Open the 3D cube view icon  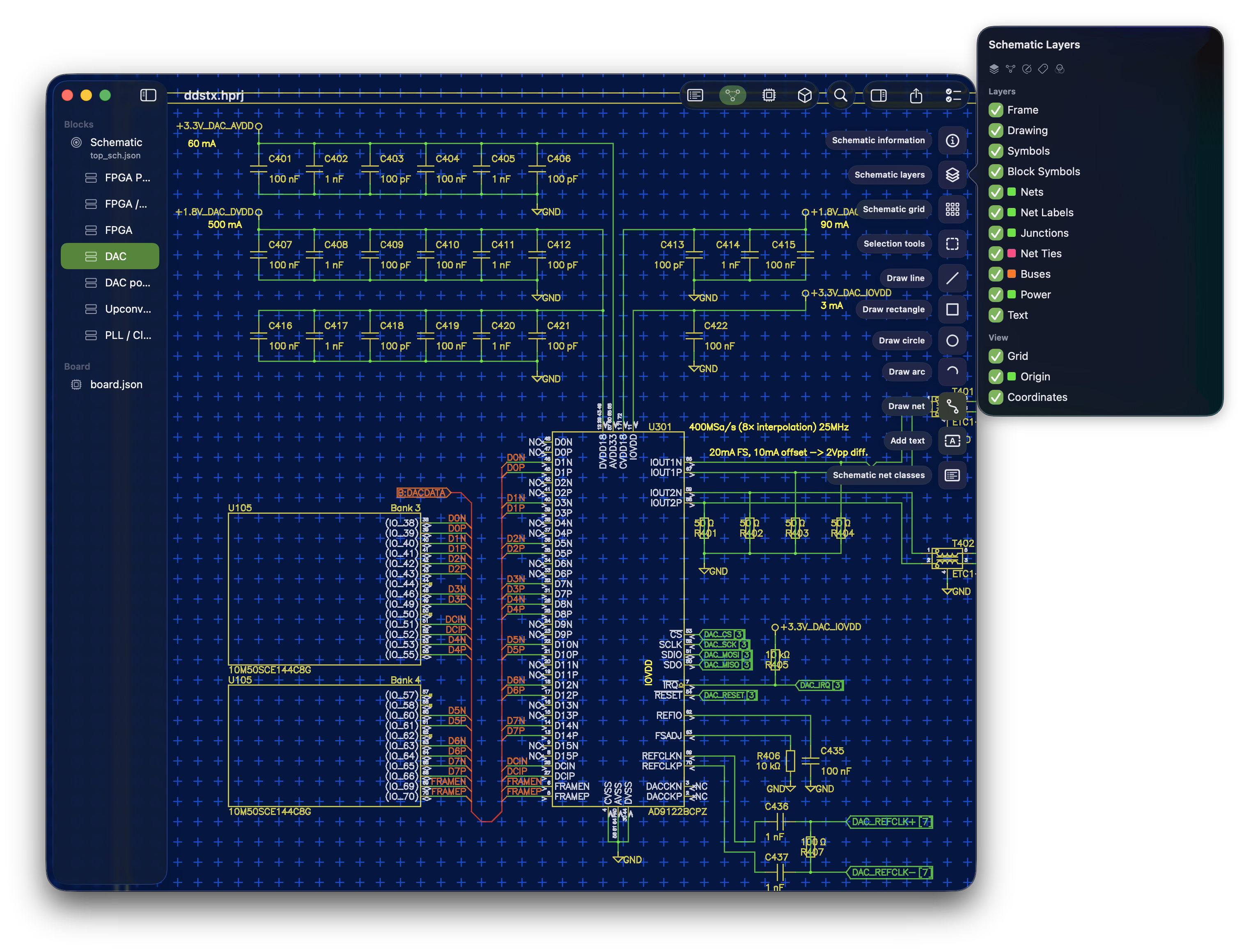805,95
